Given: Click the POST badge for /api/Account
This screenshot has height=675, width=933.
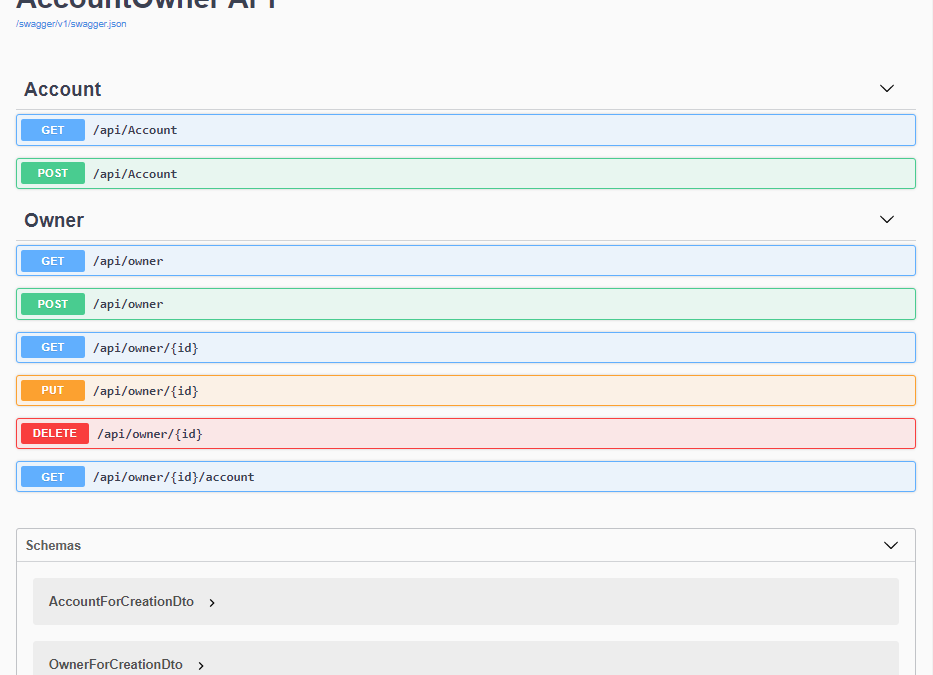Looking at the screenshot, I should click(x=53, y=173).
